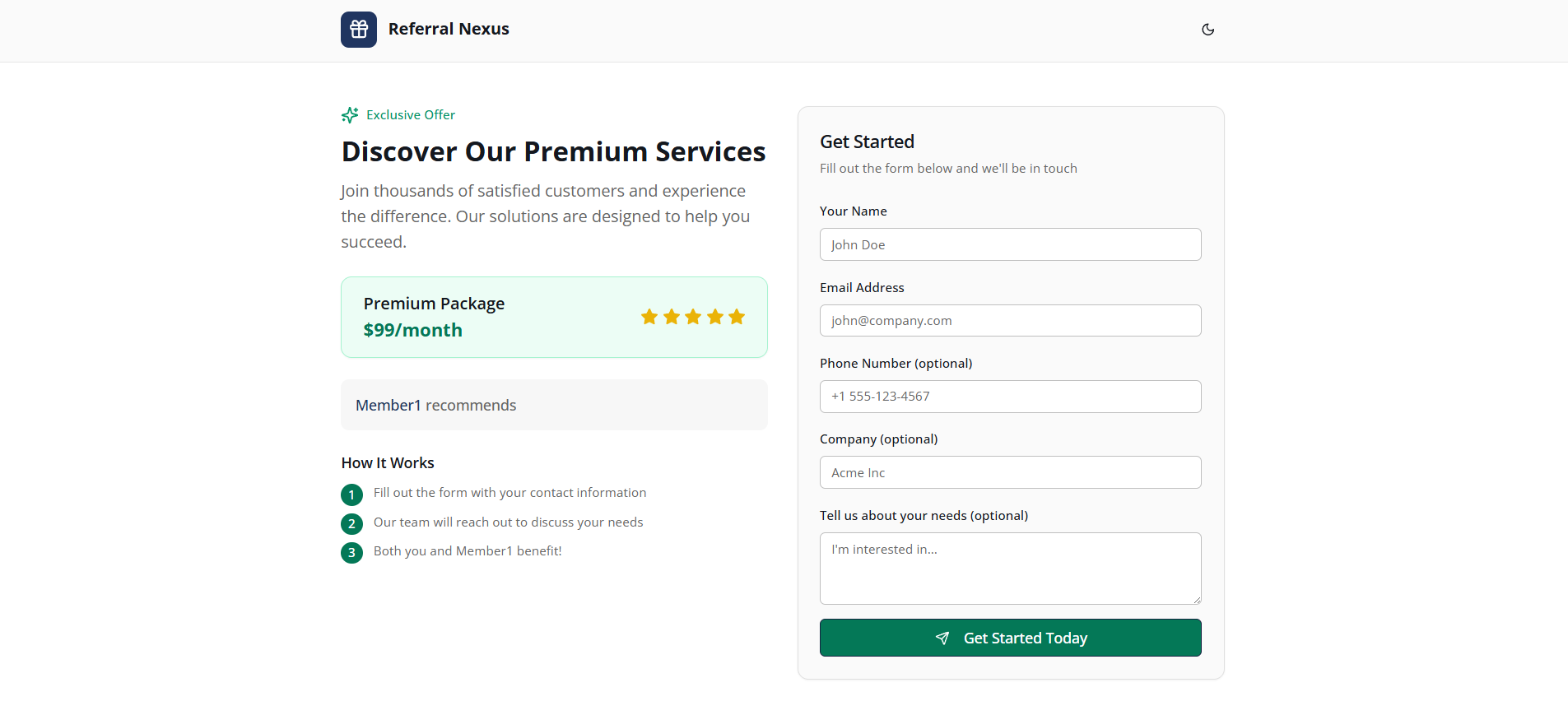1568x715 pixels.
Task: Click the step 3 number badge
Action: click(351, 552)
